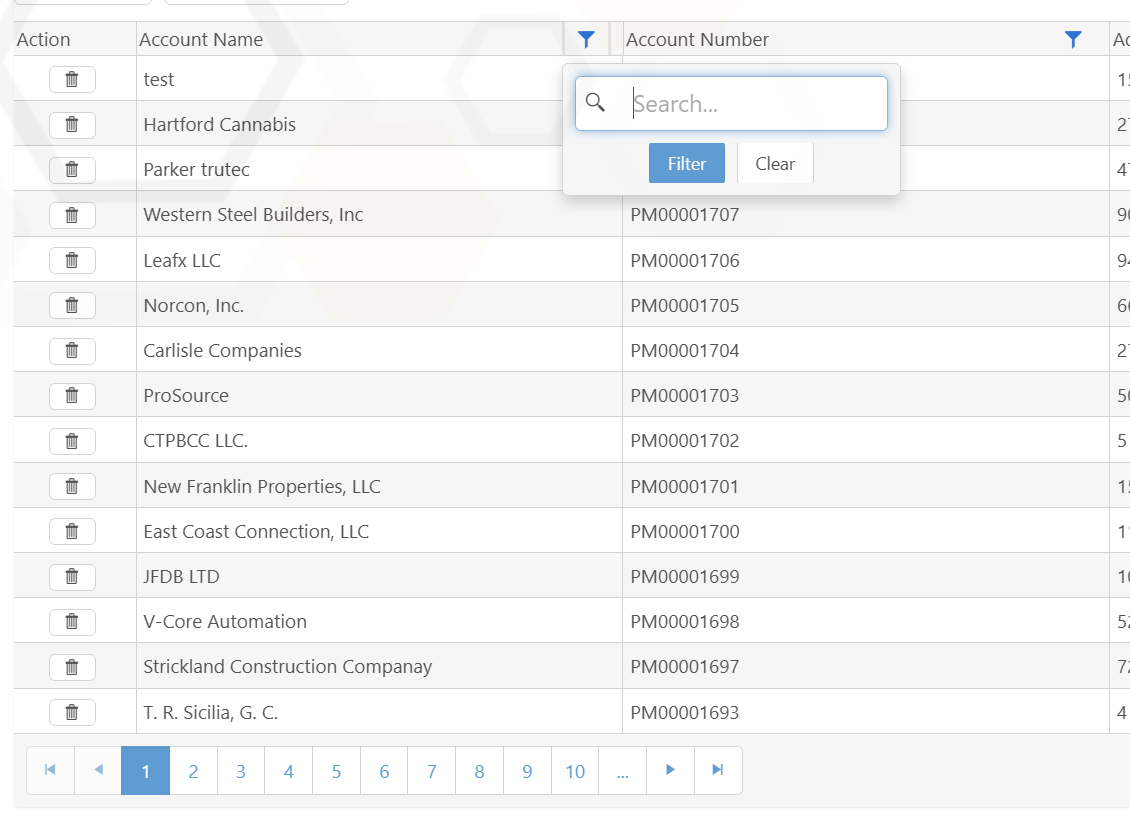Open the Account Number filter funnel

coord(1073,40)
